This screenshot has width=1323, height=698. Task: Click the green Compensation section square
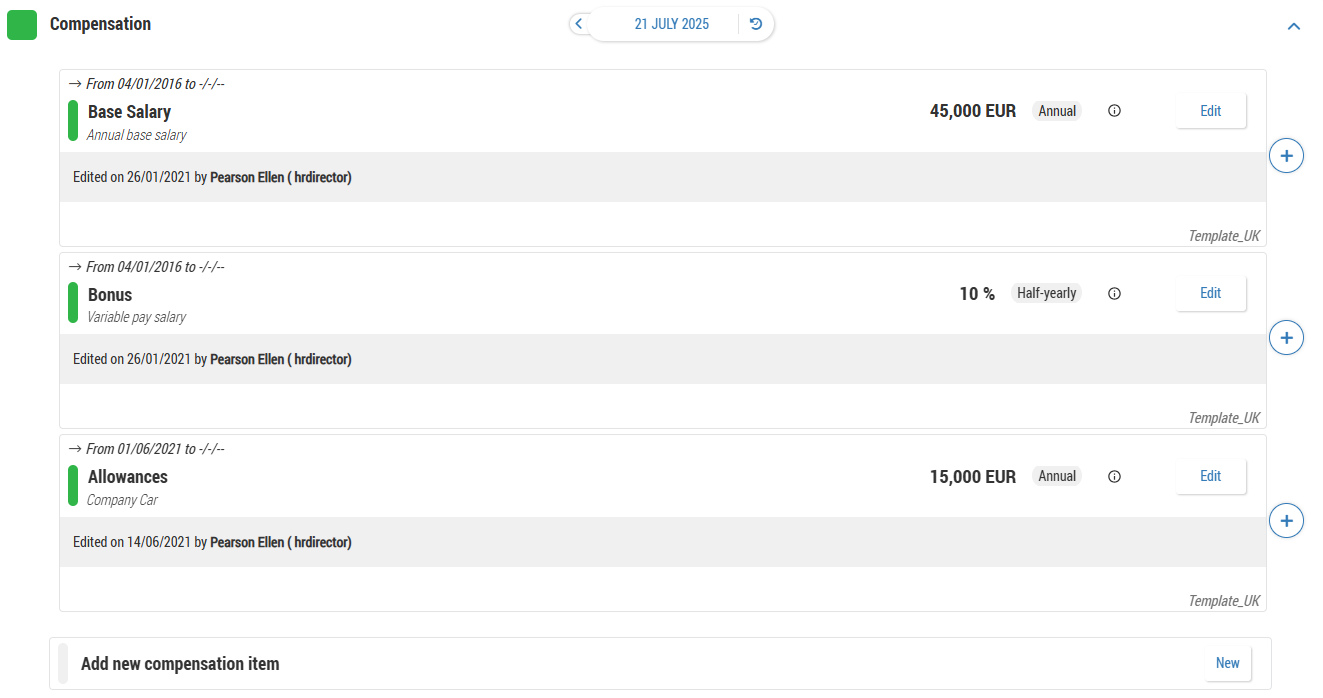click(x=22, y=25)
